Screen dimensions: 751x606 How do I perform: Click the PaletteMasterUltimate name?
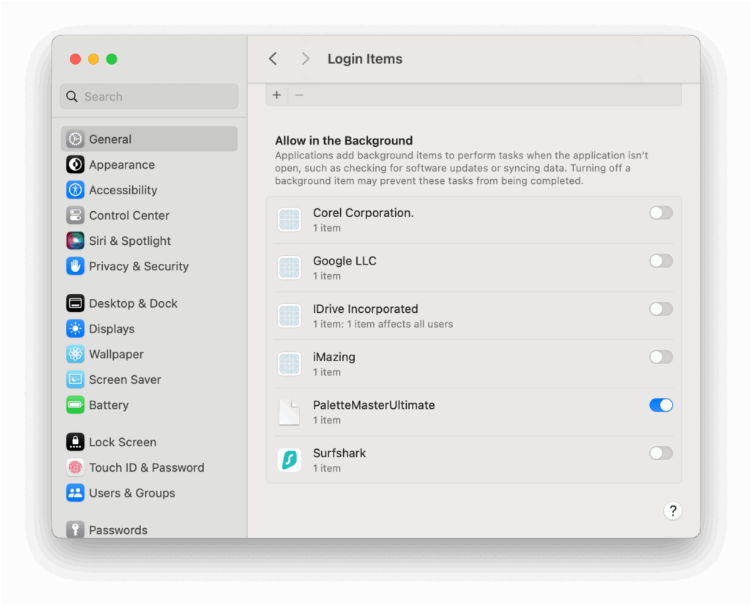pyautogui.click(x=374, y=405)
